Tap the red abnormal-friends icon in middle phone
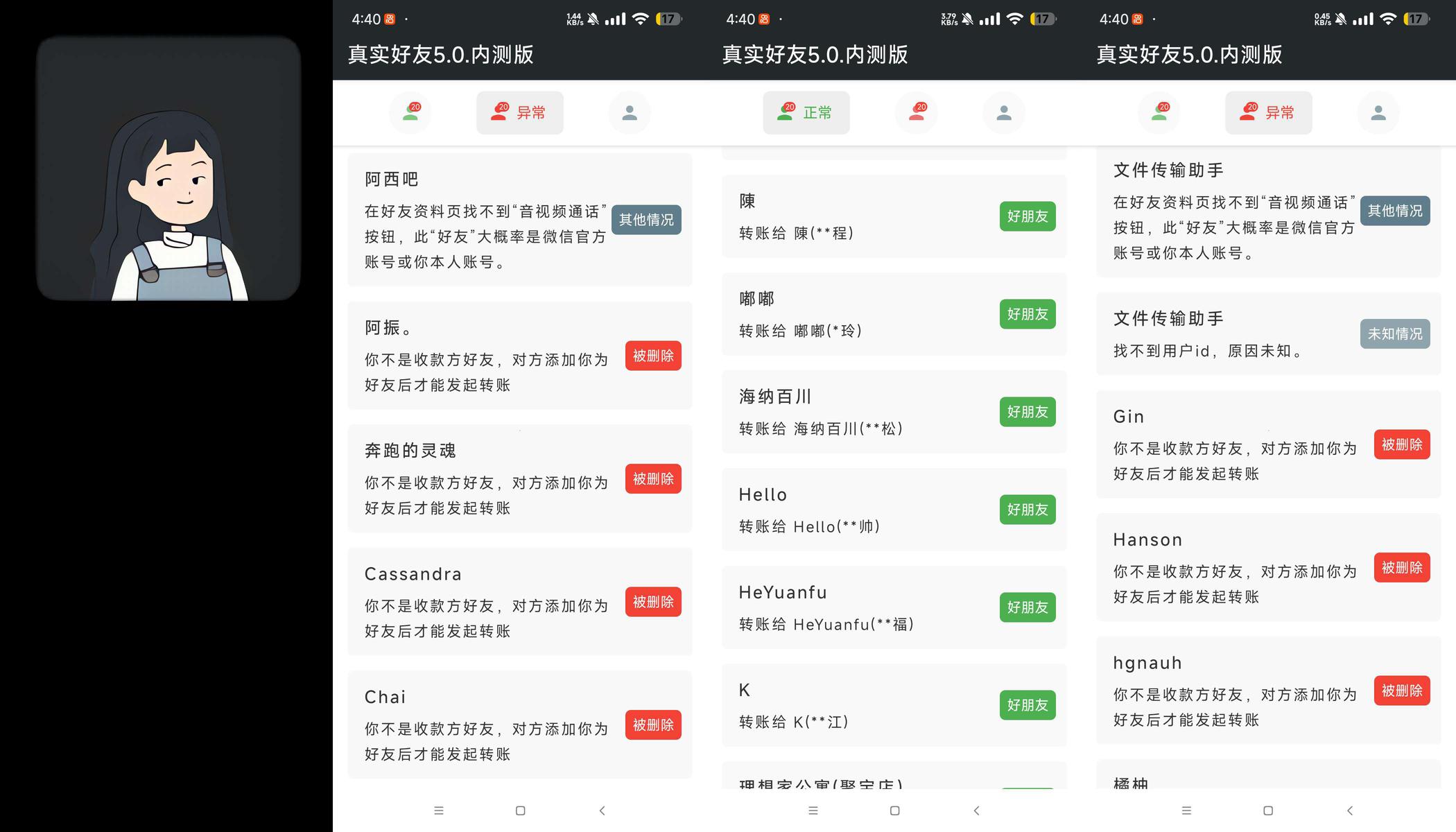The height and width of the screenshot is (832, 1456). coord(917,112)
